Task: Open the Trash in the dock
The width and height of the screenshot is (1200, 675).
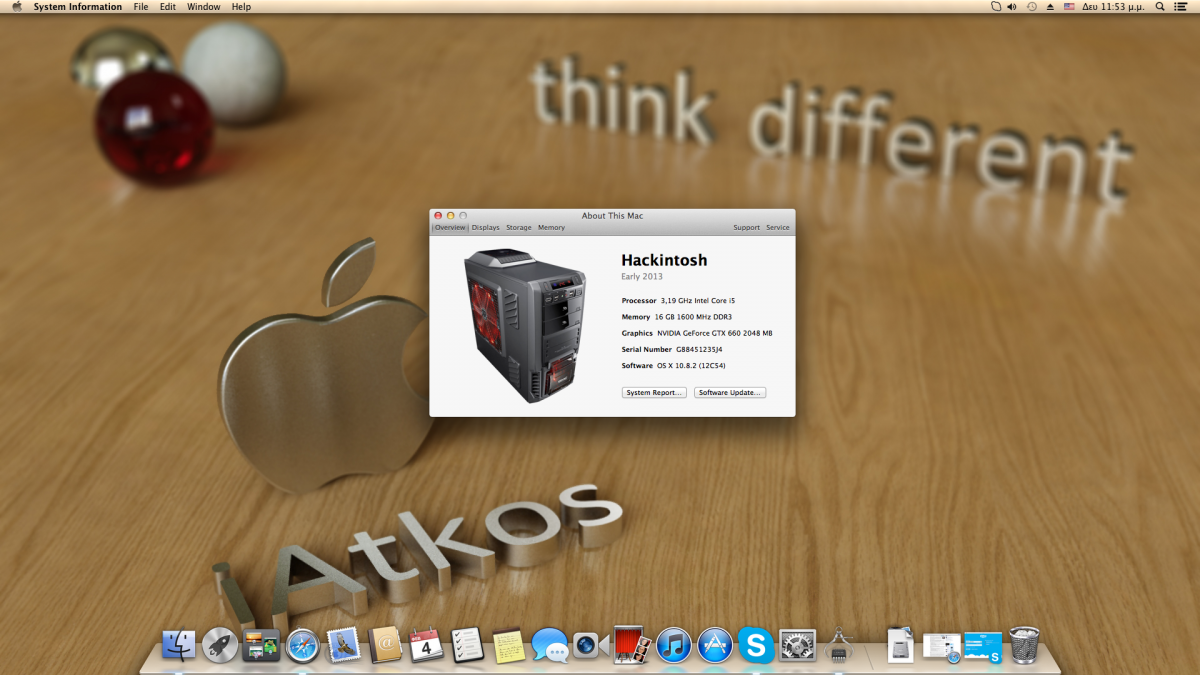Action: (1024, 645)
